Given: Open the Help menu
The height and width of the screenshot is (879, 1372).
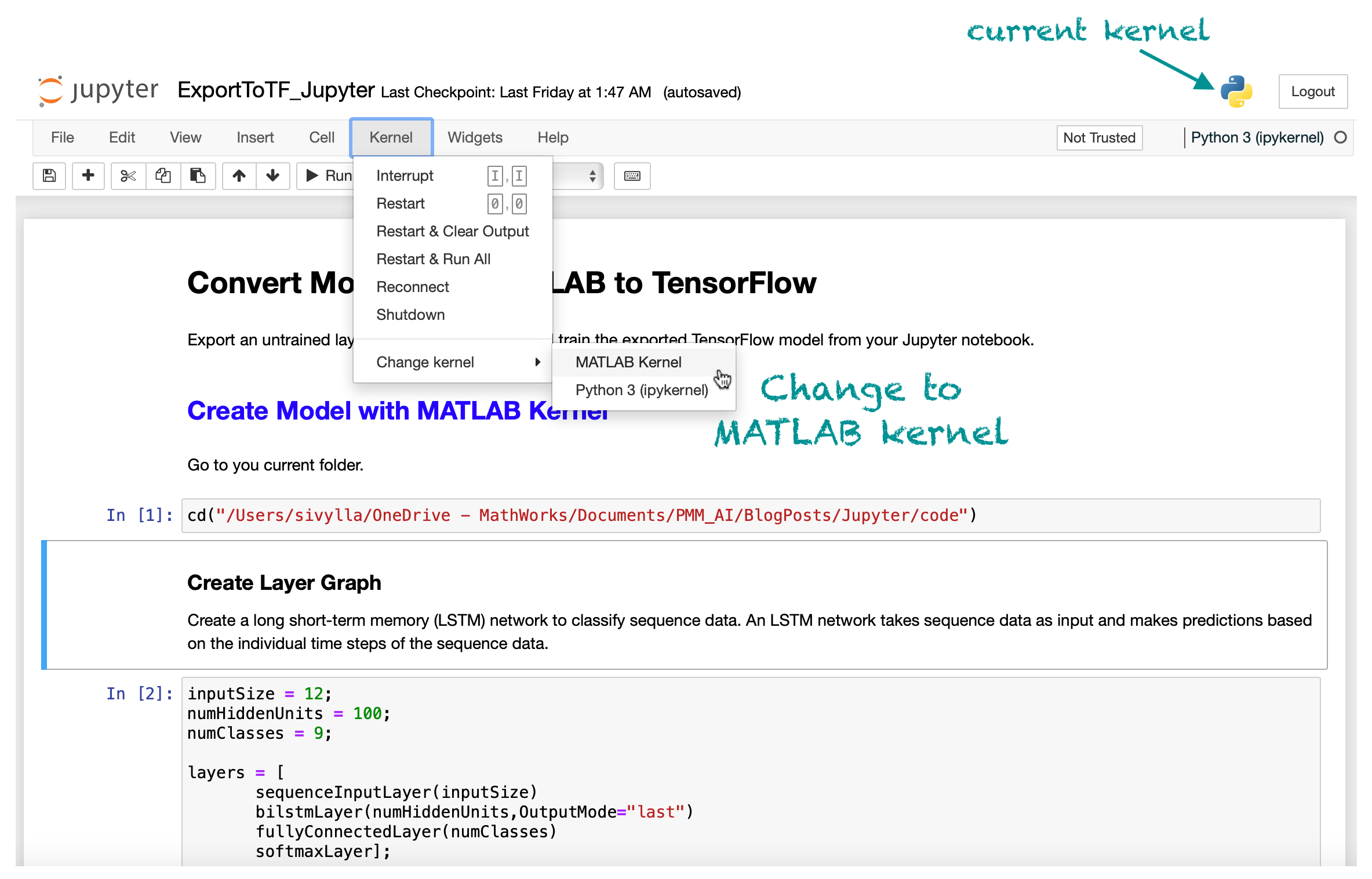Looking at the screenshot, I should [552, 137].
